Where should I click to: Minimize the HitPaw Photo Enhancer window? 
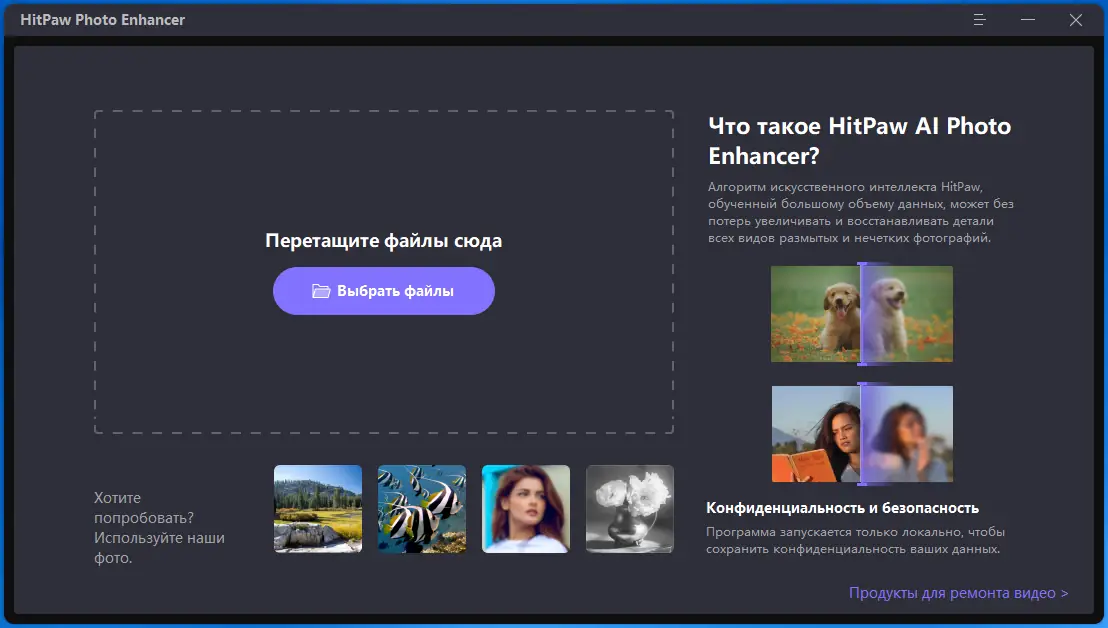pyautogui.click(x=1028, y=19)
